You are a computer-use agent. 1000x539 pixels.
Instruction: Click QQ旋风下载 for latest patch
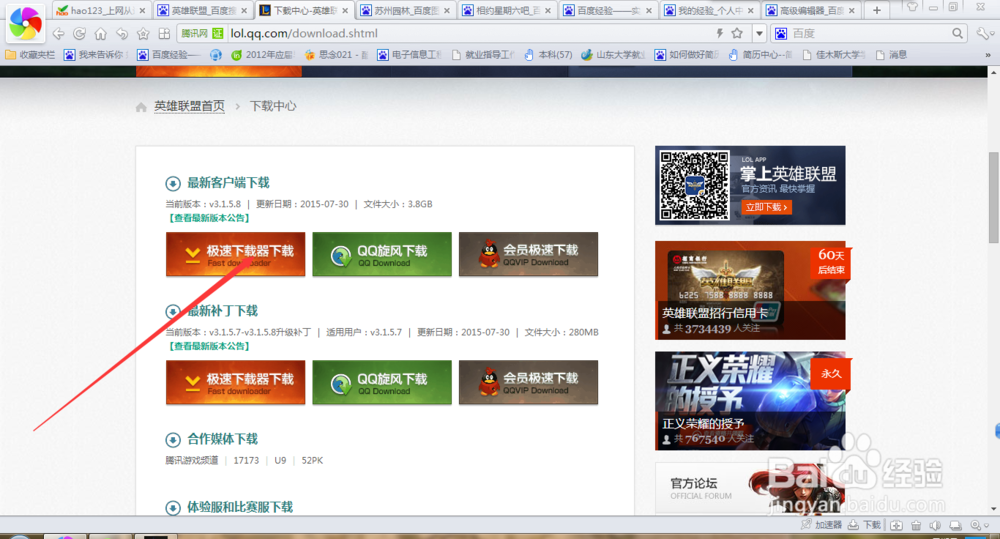coord(382,382)
